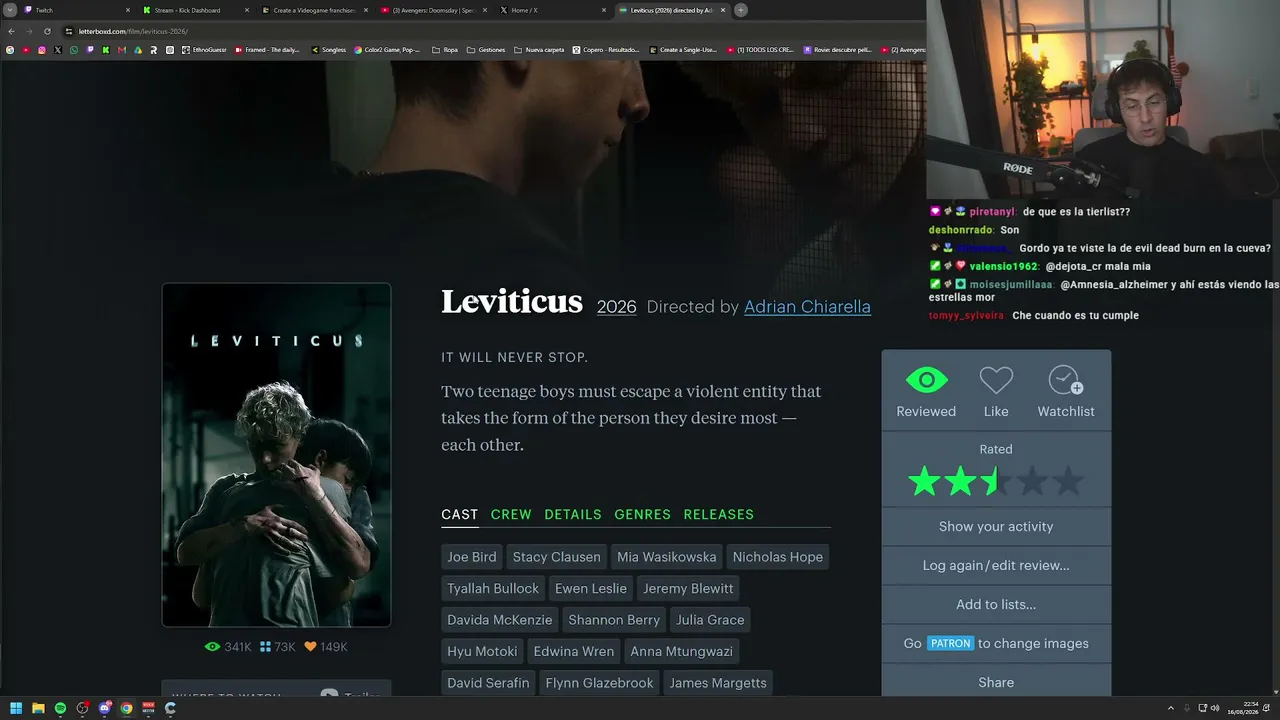Open the Gestiones bookmarks folder

(x=486, y=49)
